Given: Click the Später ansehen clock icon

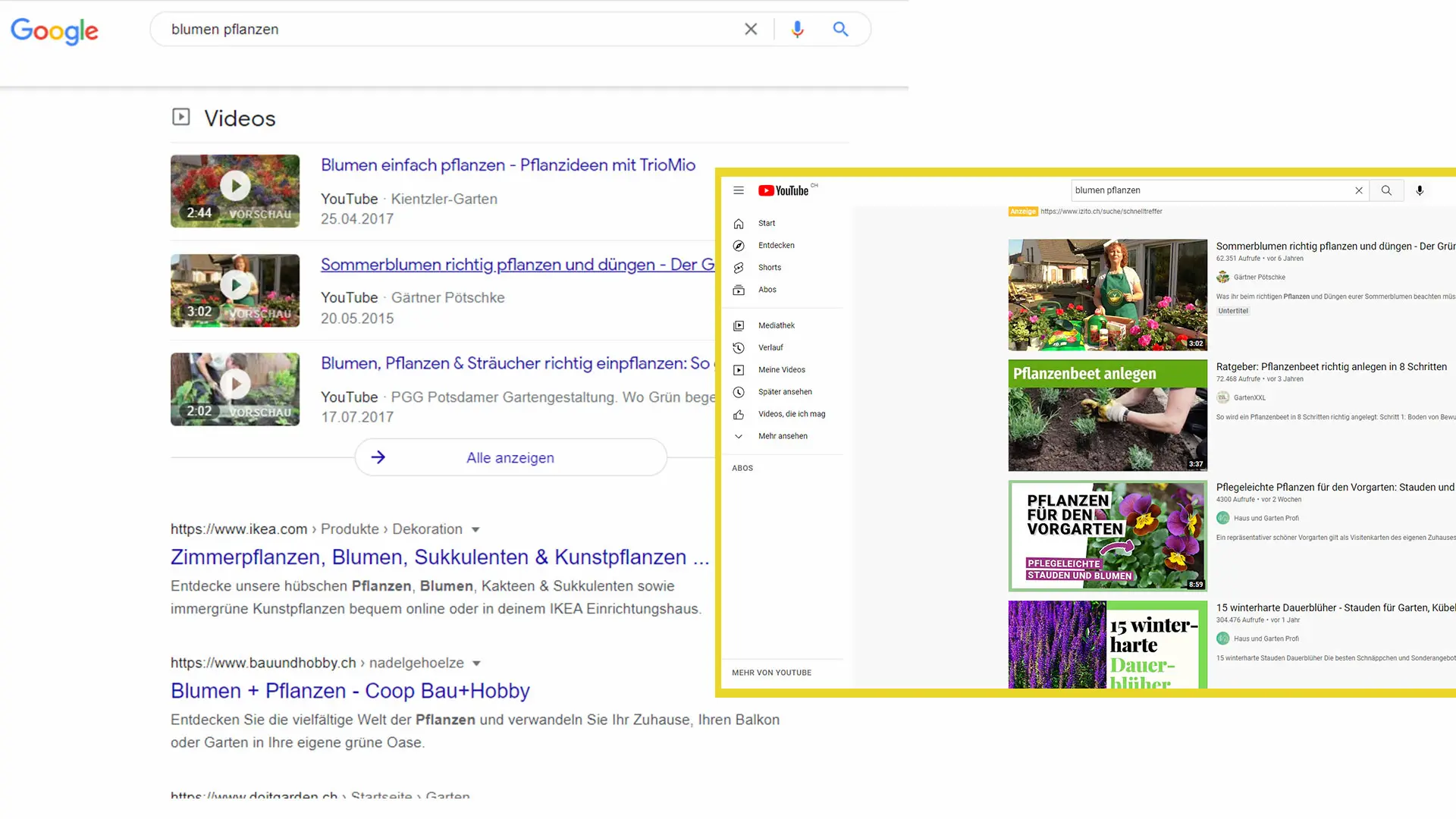Looking at the screenshot, I should pos(739,392).
